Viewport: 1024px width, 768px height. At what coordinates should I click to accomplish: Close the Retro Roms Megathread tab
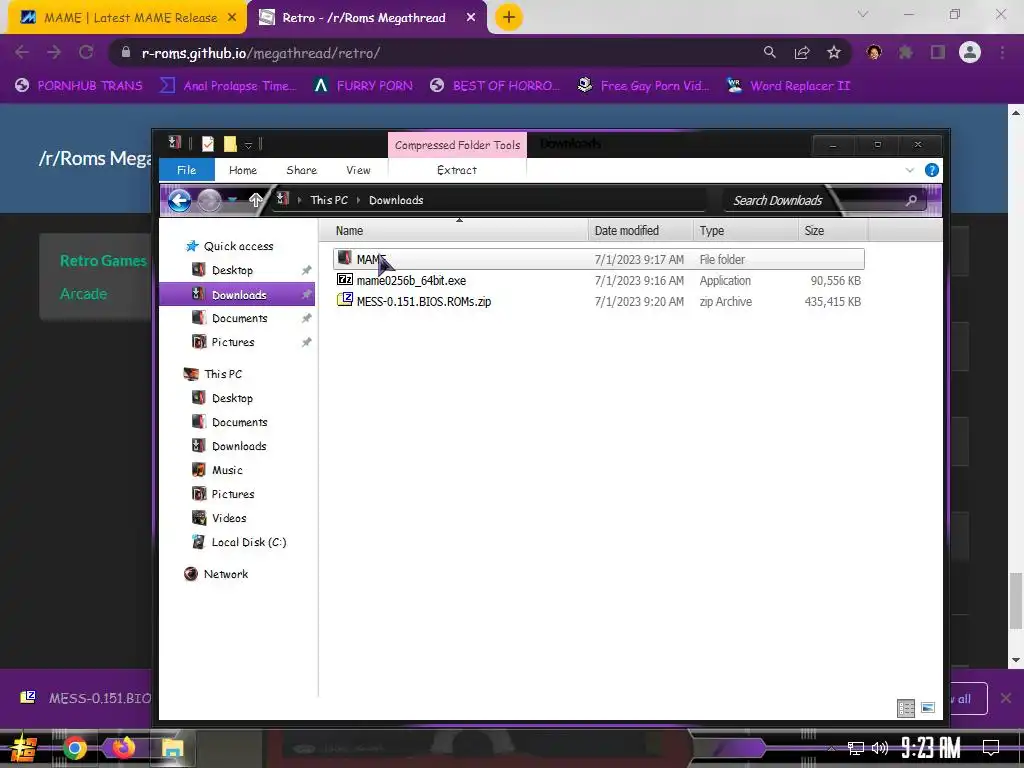[x=471, y=18]
